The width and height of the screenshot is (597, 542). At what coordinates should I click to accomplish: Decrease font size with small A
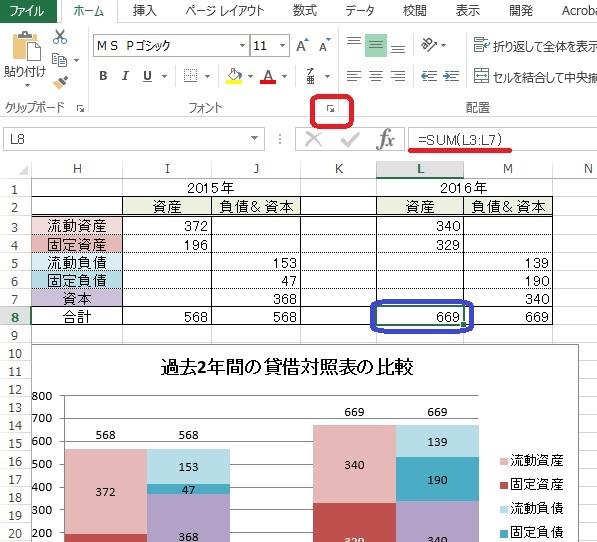coord(325,46)
